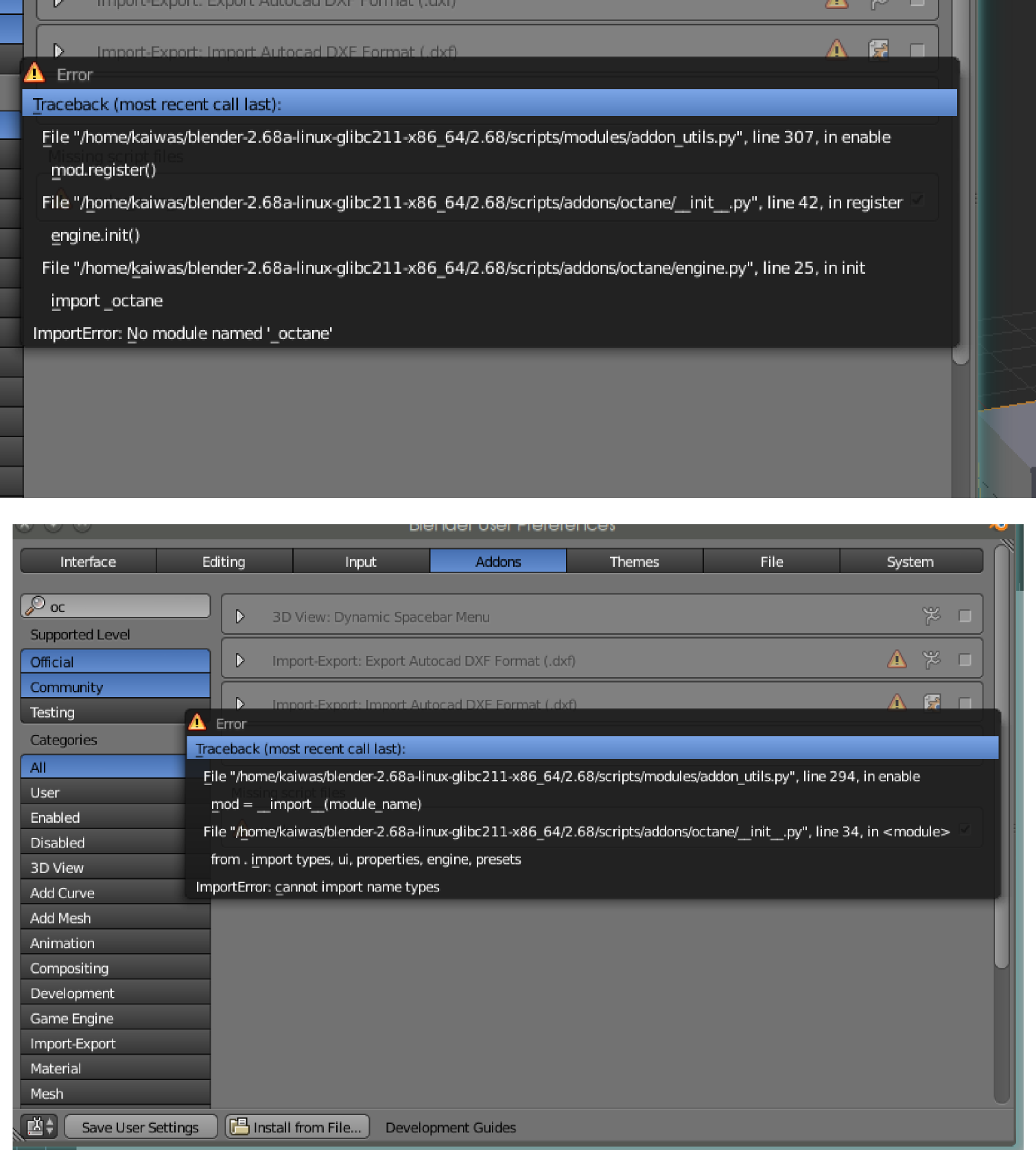The height and width of the screenshot is (1150, 1036).
Task: Click the support icon on Import Autocad DXF row, upper screenshot
Action: click(x=878, y=49)
